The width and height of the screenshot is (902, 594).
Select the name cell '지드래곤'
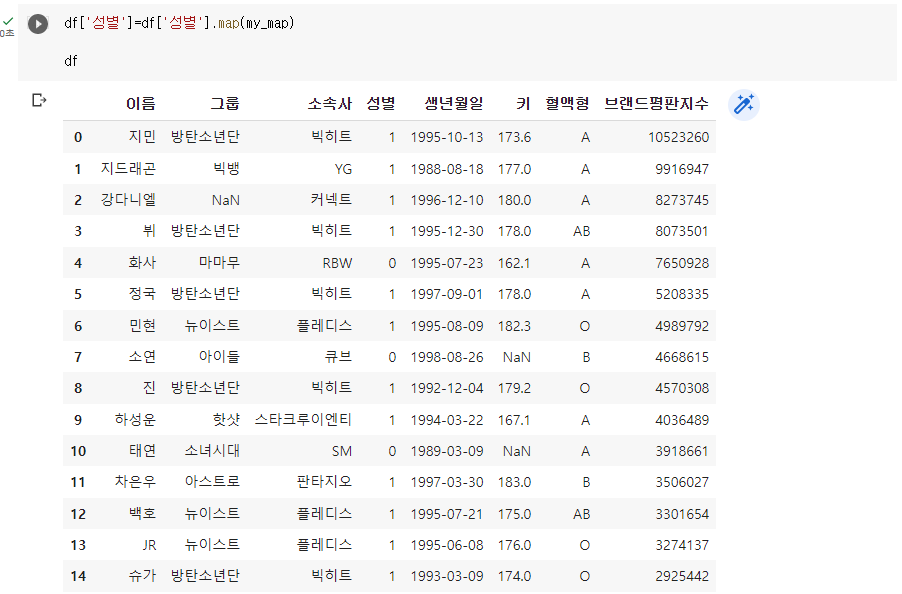pyautogui.click(x=128, y=168)
